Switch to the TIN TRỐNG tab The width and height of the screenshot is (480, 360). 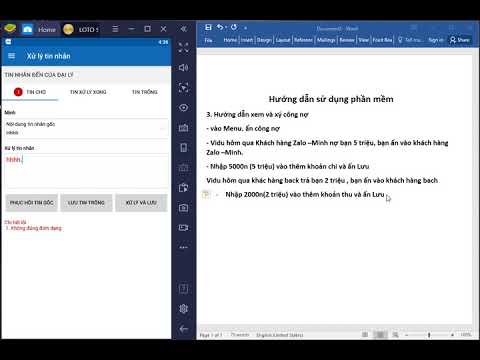[x=145, y=92]
